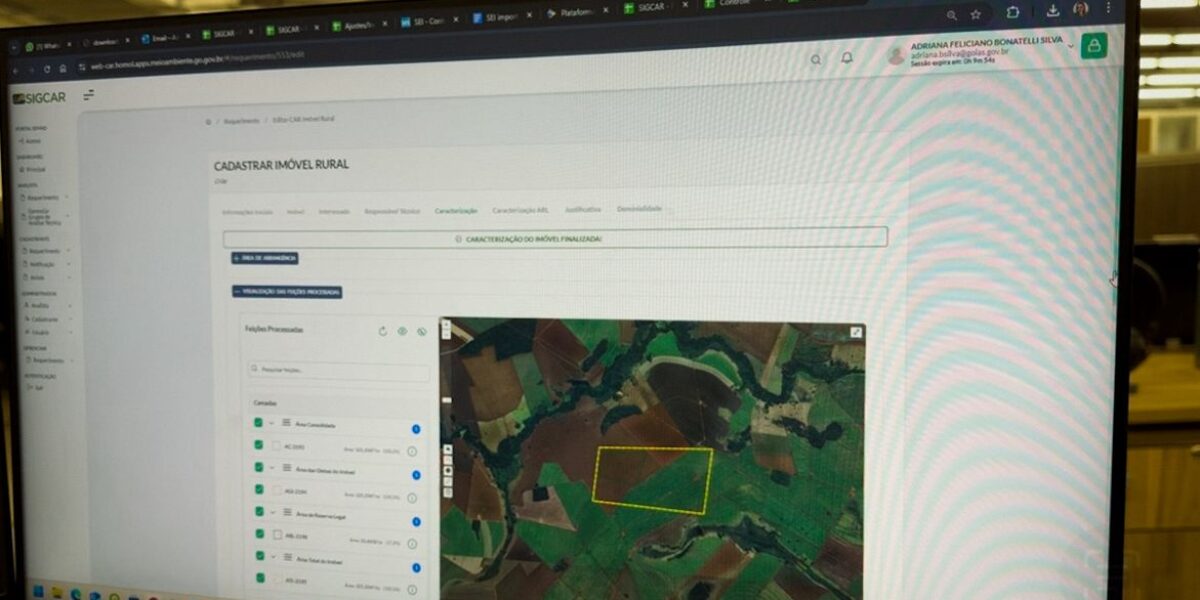The width and height of the screenshot is (1200, 600).
Task: Uncheck the Área Consolidada layer checkbox
Action: coord(258,423)
